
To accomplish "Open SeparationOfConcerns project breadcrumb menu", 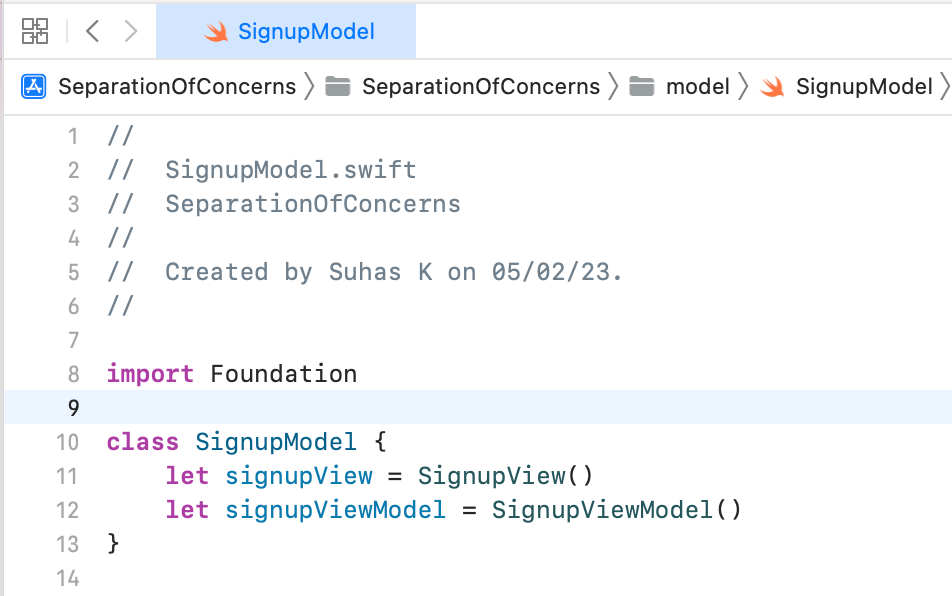I will click(177, 87).
